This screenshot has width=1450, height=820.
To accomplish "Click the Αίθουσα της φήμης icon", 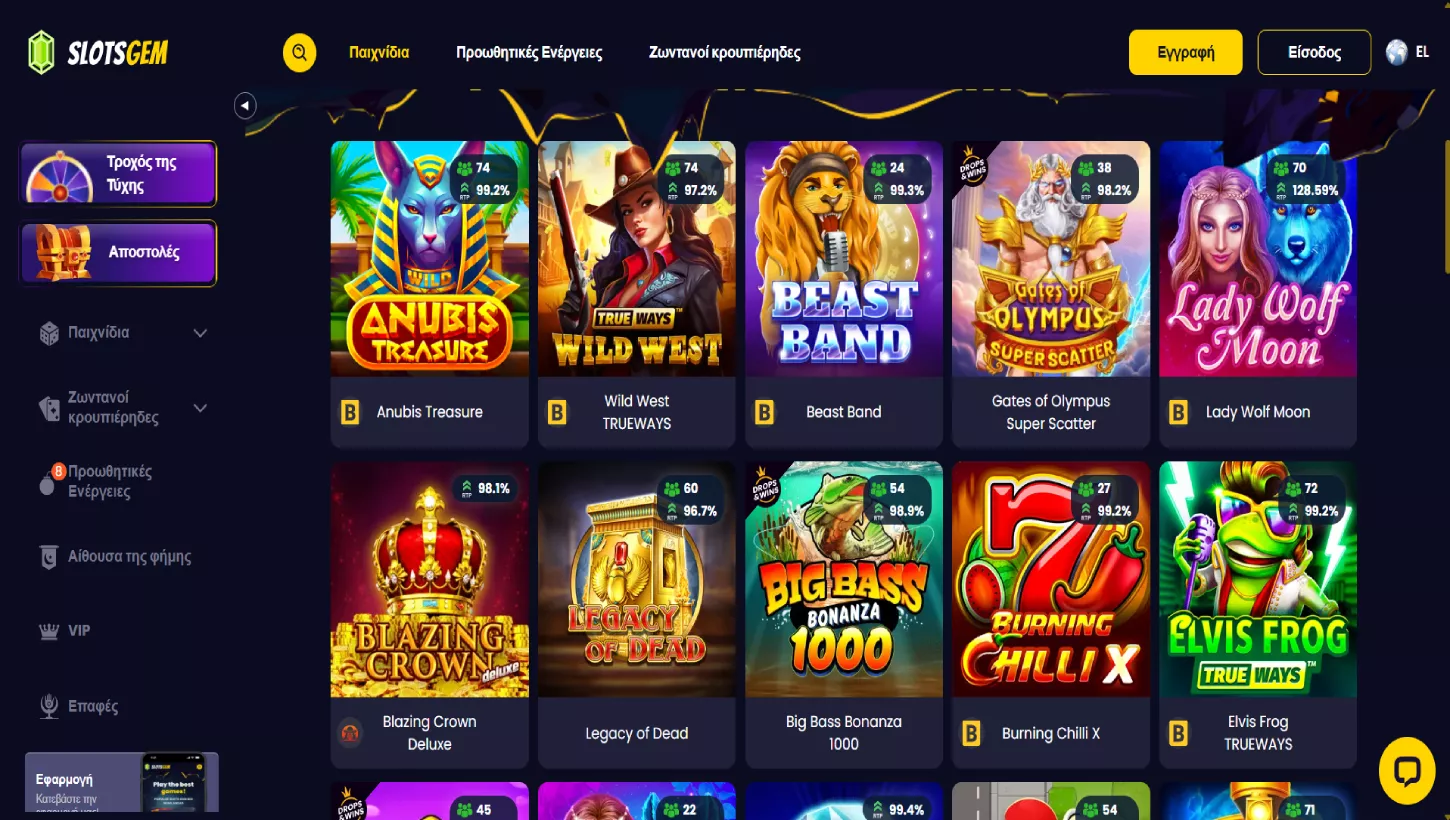I will pyautogui.click(x=48, y=557).
